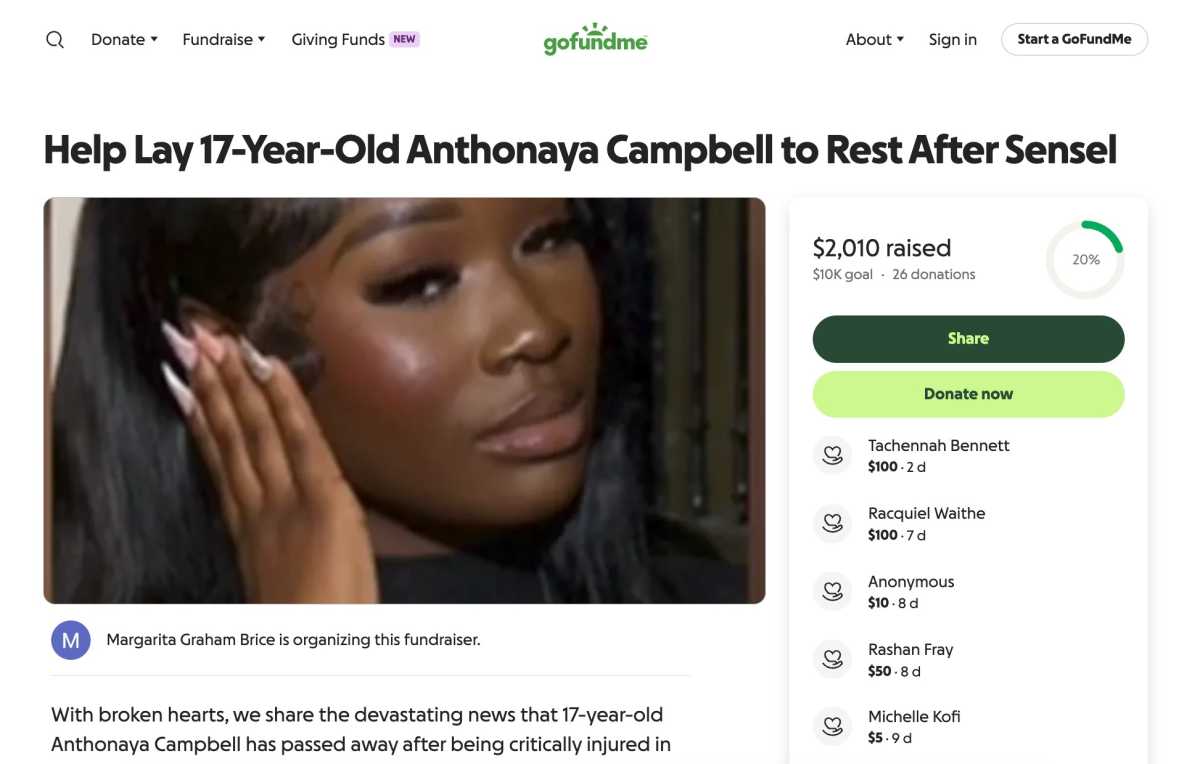Open the Sign in link
Screen dimensions: 1200x764
tap(953, 40)
